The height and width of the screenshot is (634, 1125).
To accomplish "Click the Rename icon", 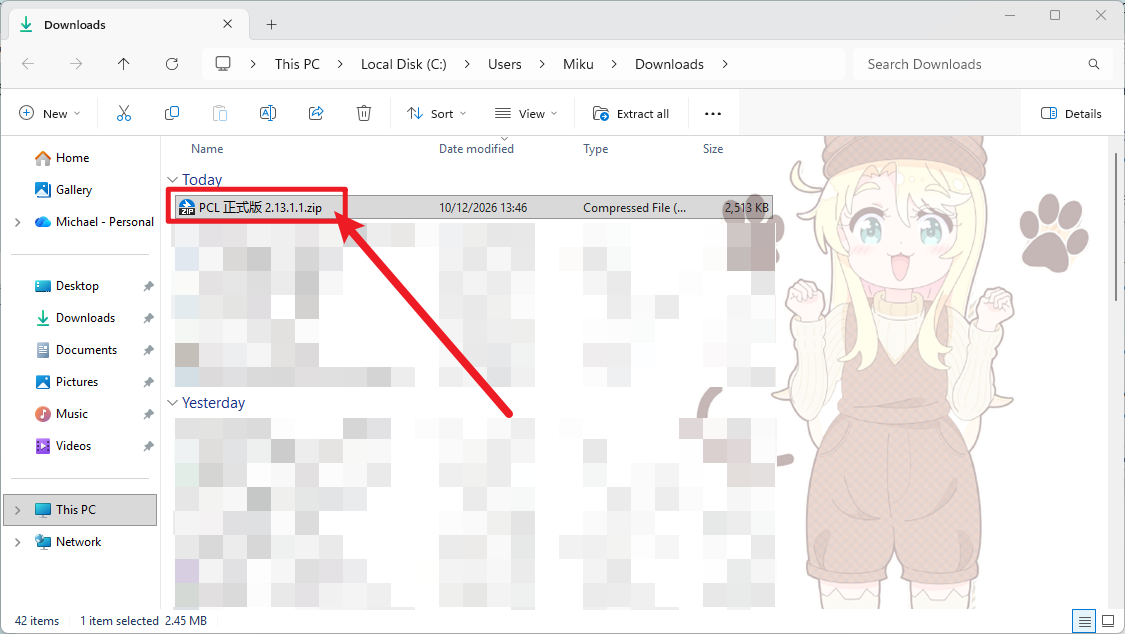I will click(x=268, y=113).
